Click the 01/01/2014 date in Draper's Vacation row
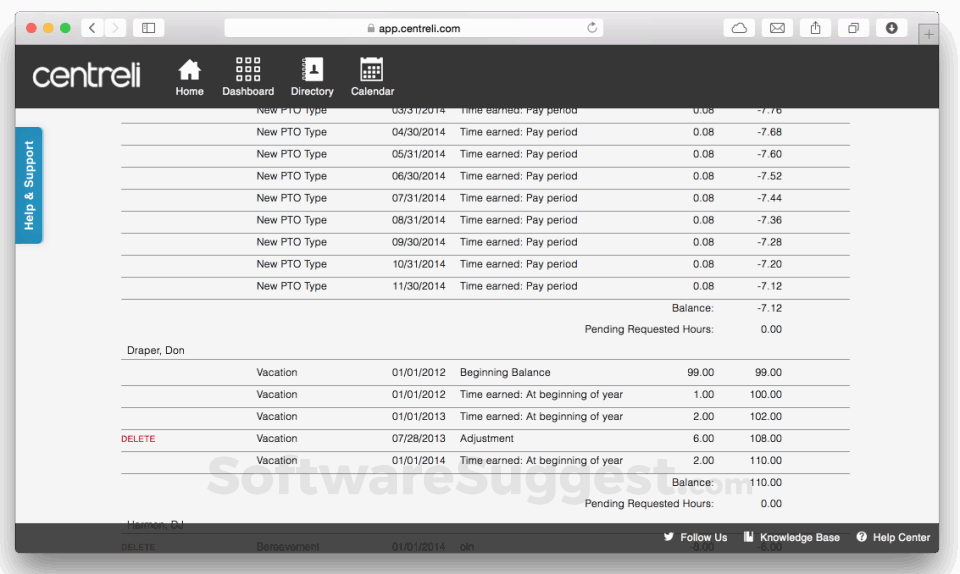The height and width of the screenshot is (574, 960). point(419,460)
